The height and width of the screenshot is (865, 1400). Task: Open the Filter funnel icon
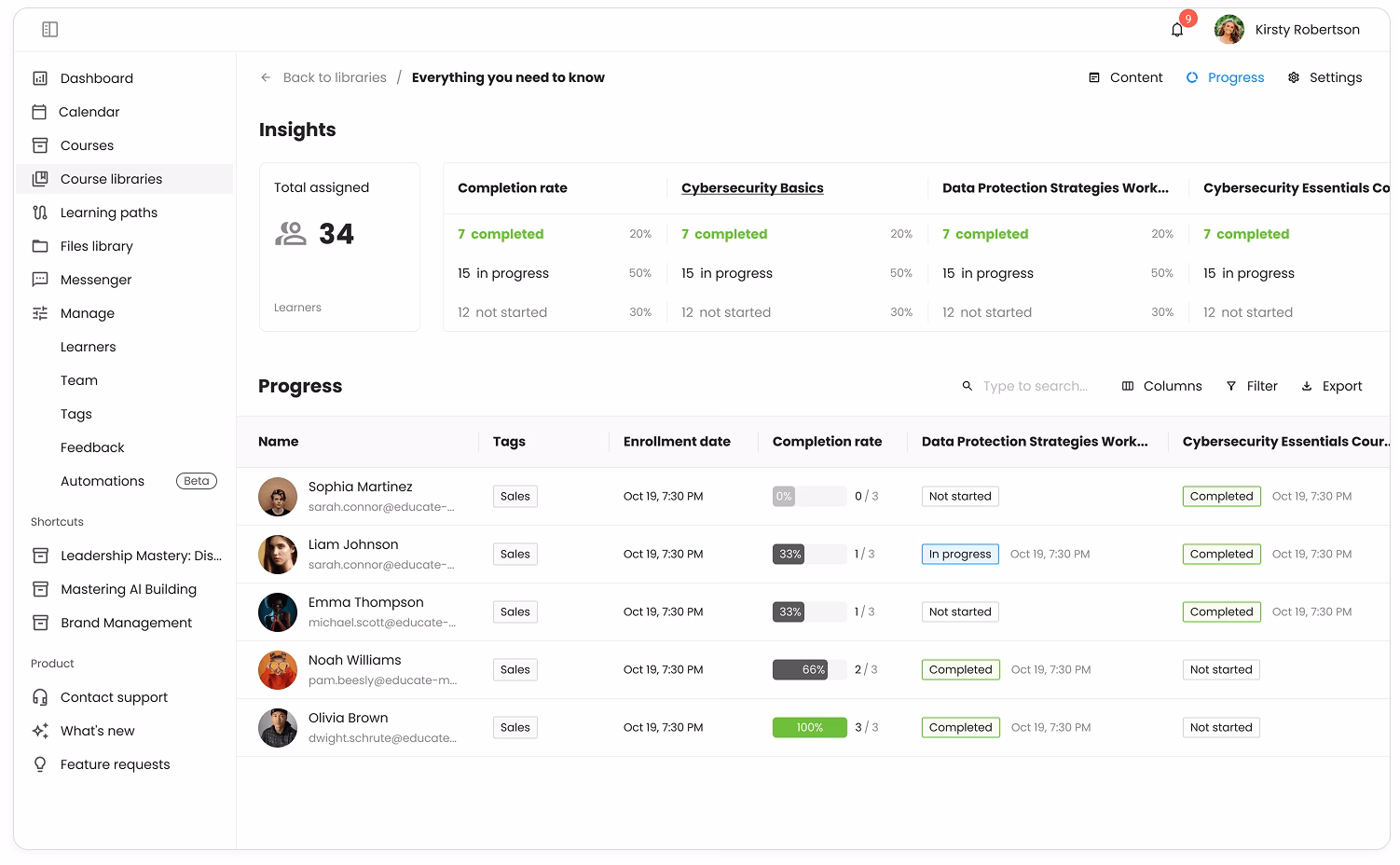click(x=1231, y=386)
